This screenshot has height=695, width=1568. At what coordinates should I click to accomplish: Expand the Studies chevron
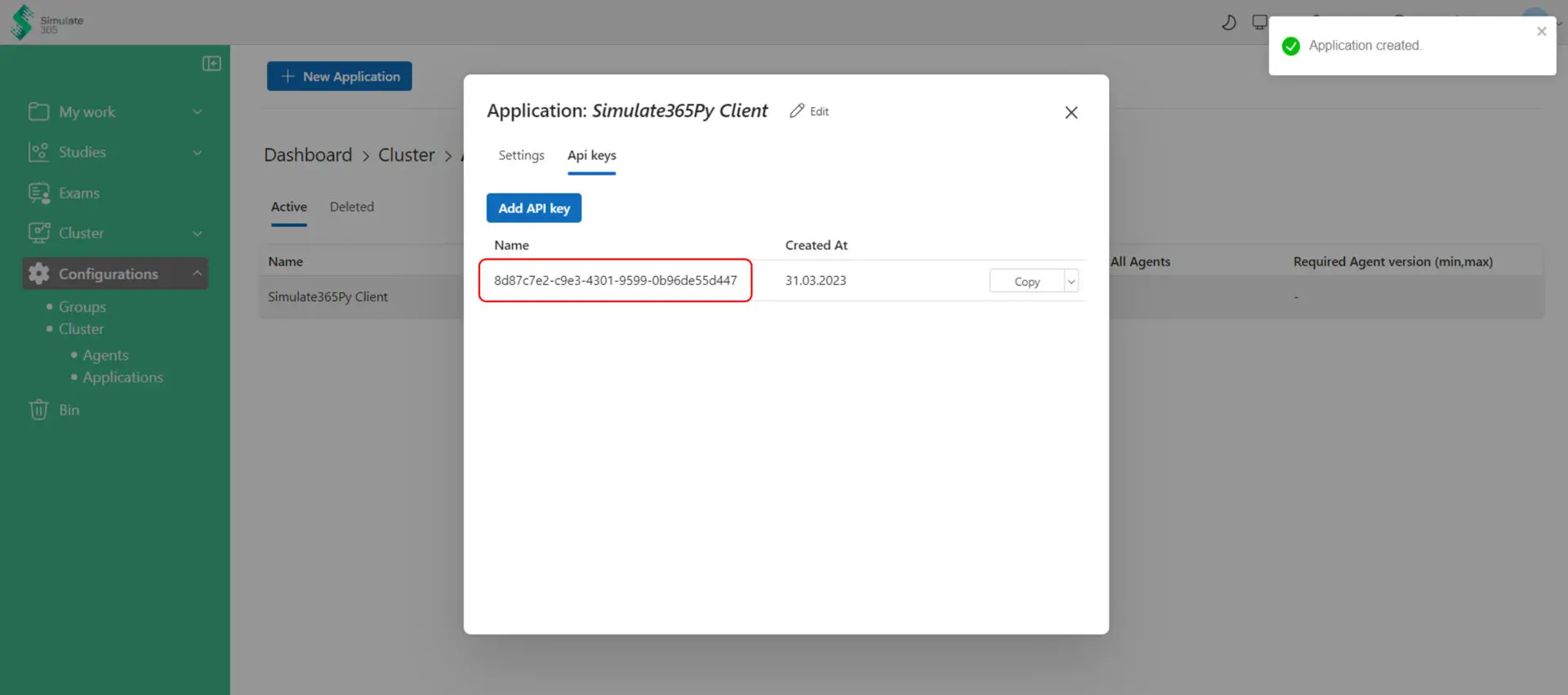(197, 153)
